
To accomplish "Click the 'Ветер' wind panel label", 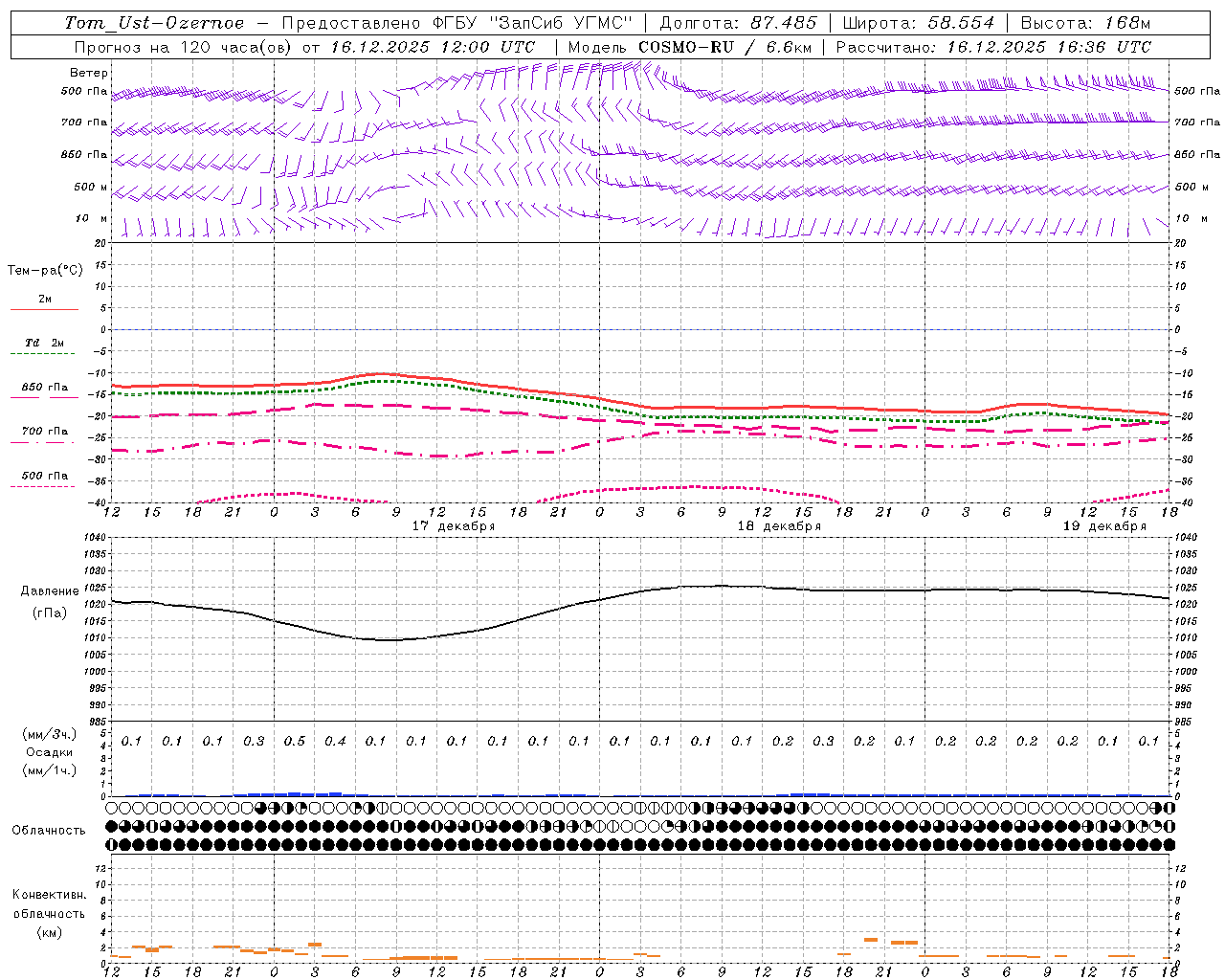I will [89, 73].
